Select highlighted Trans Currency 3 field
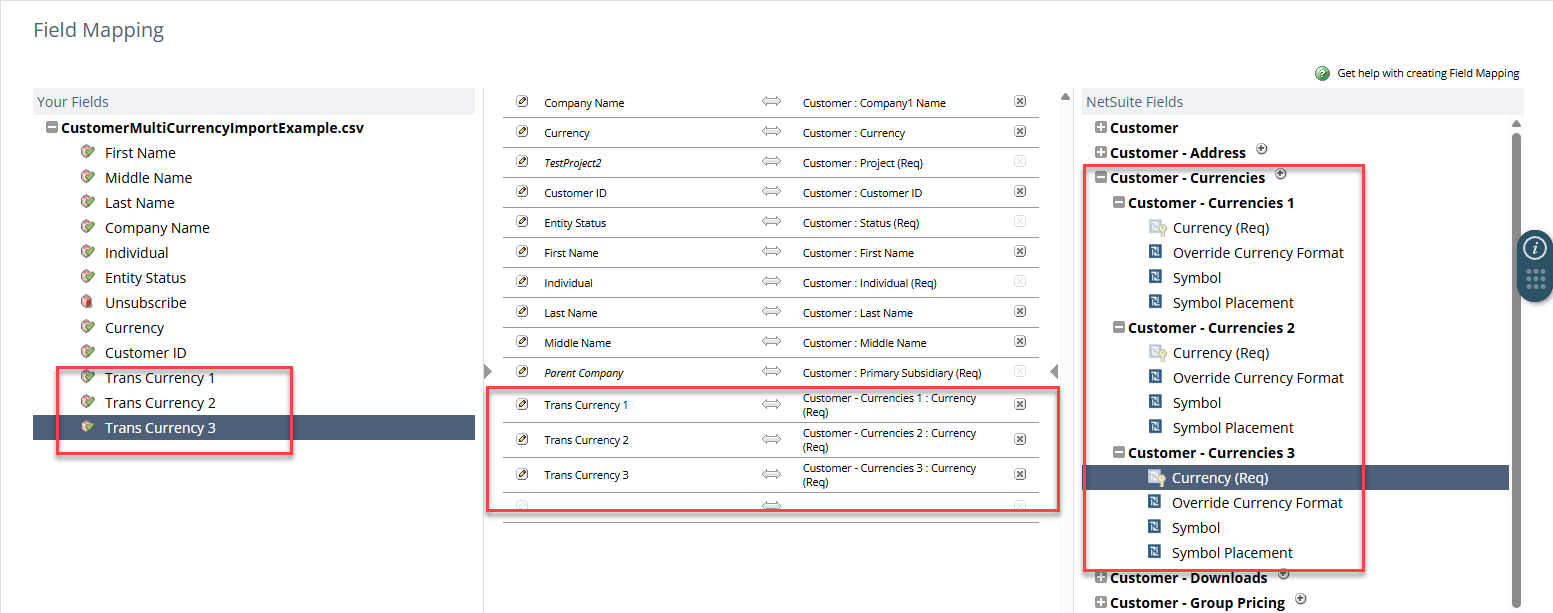This screenshot has height=613, width=1553. (254, 428)
